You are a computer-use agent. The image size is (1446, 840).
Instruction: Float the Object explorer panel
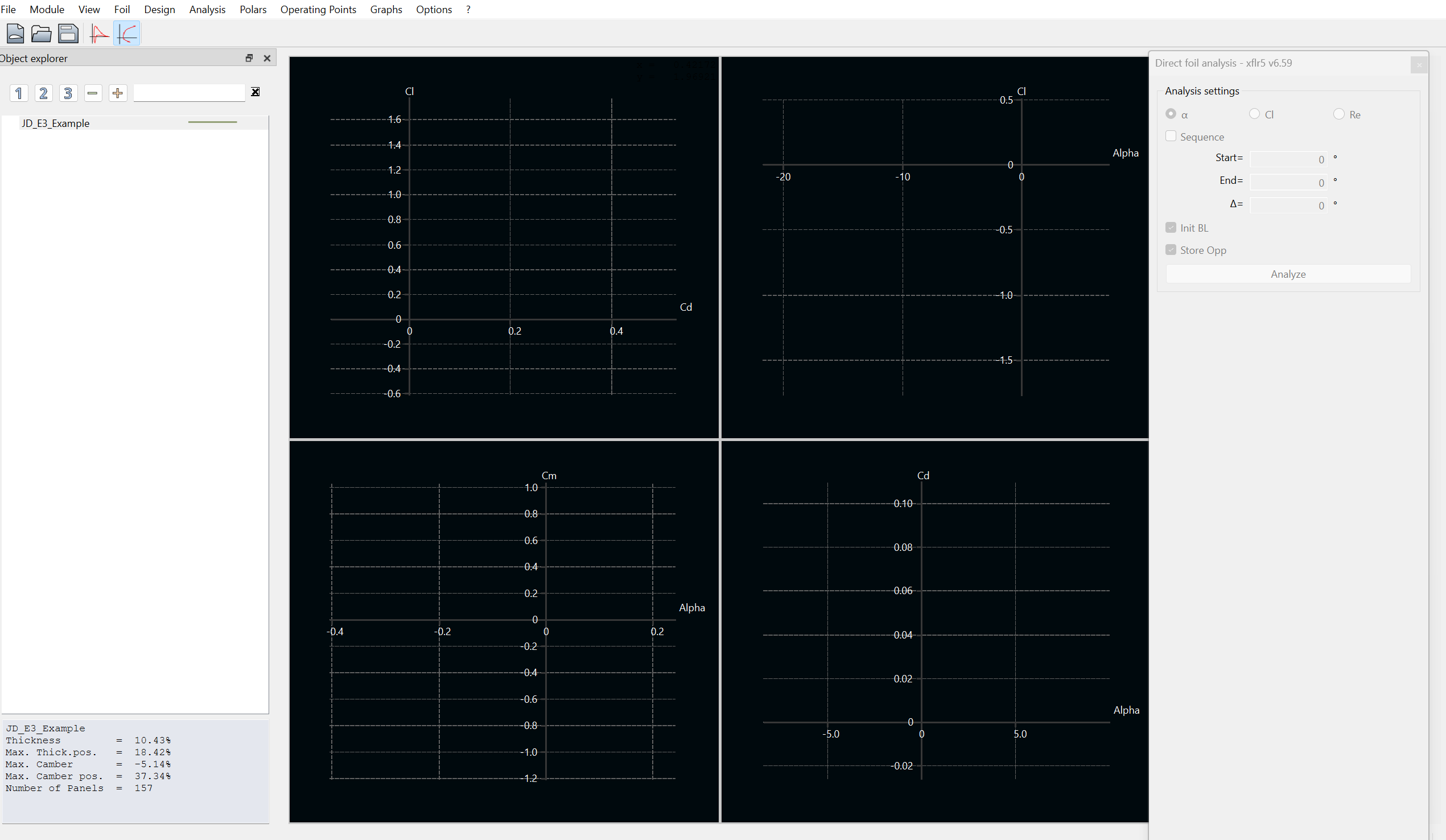249,58
